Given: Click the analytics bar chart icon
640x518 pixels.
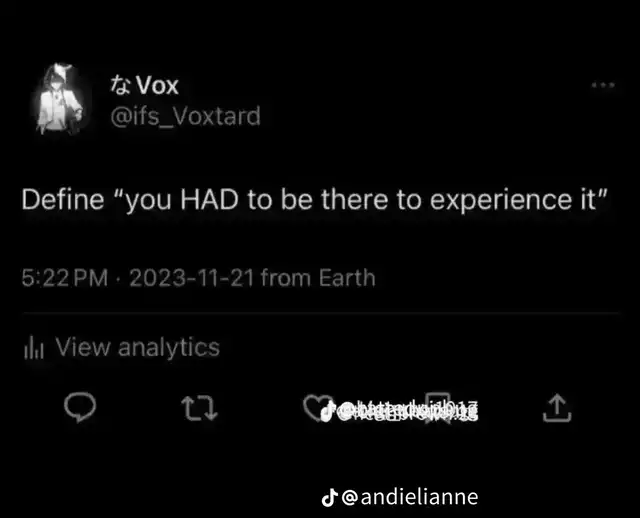Looking at the screenshot, I should point(31,348).
